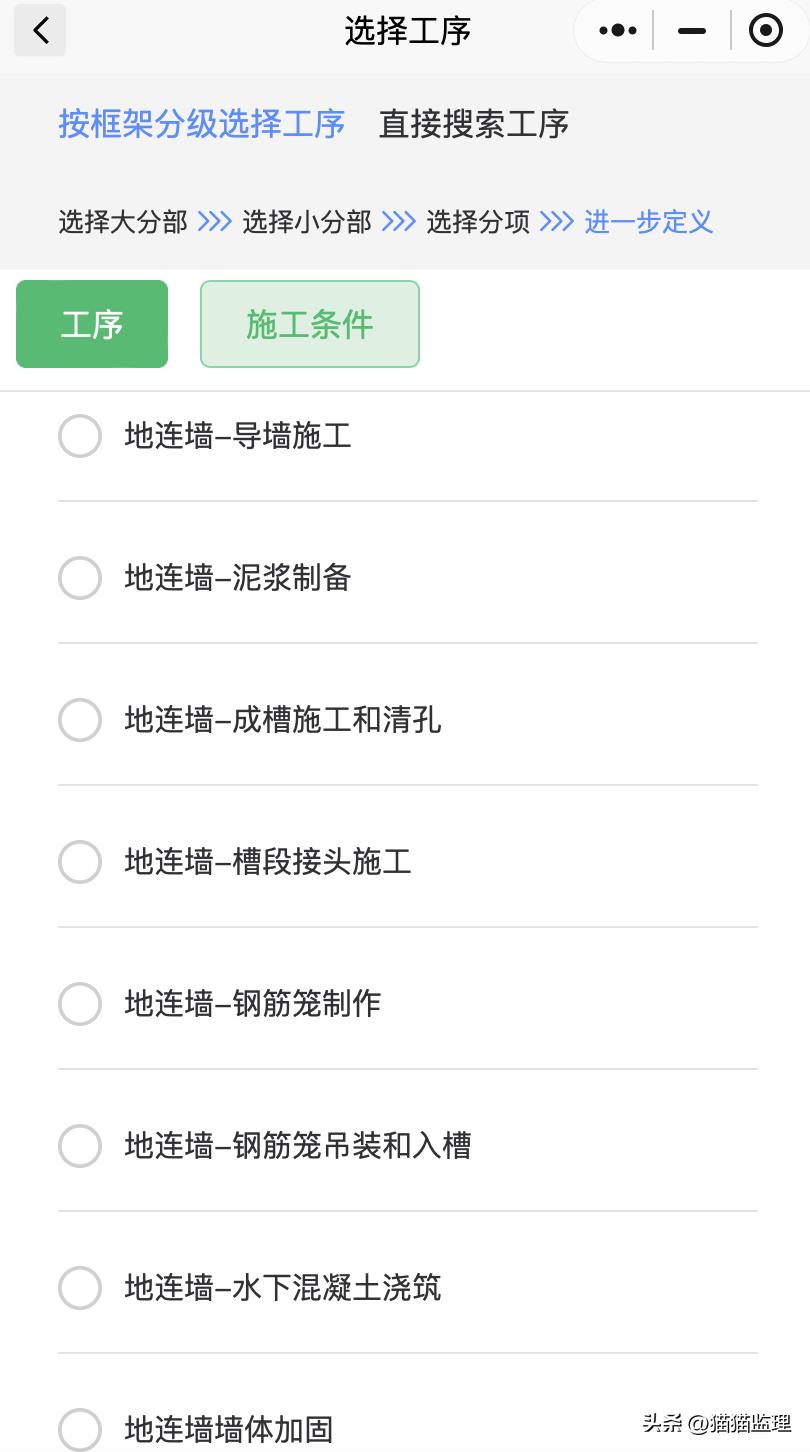This screenshot has height=1452, width=810.
Task: Select 地连墙–导墙施工 radio option
Action: 80,436
